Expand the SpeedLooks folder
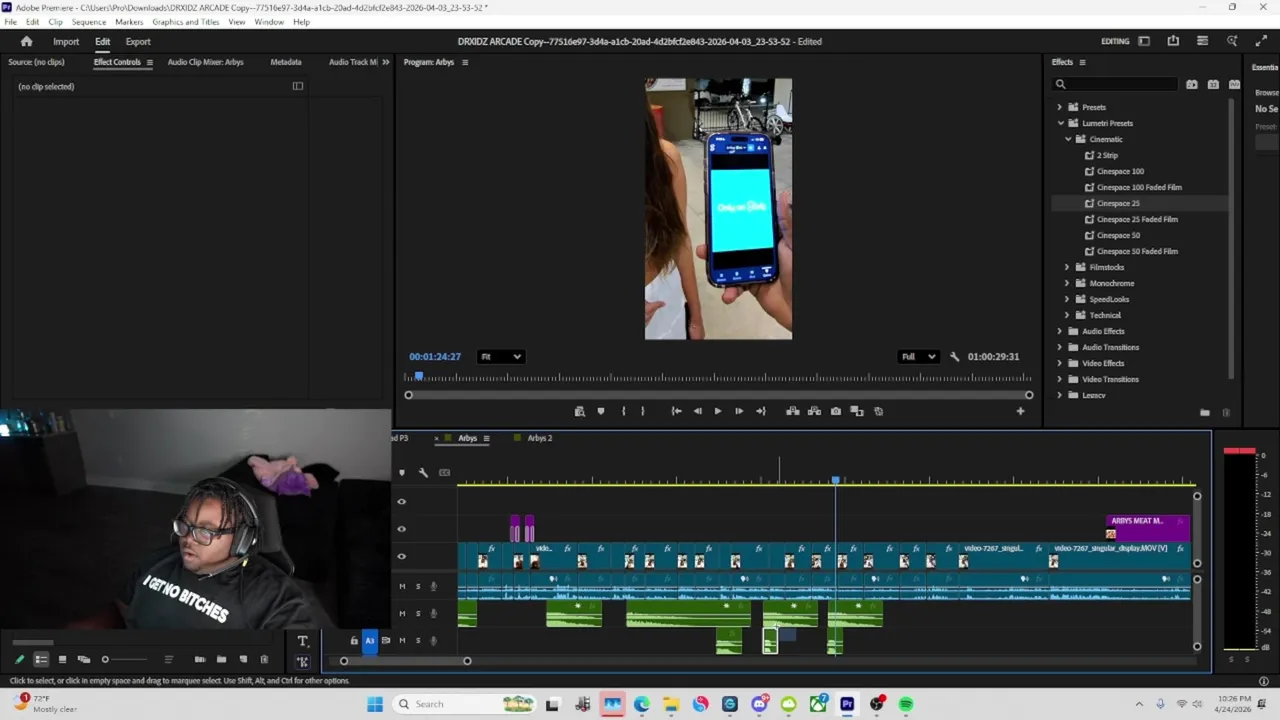The width and height of the screenshot is (1280, 720). [x=1067, y=299]
